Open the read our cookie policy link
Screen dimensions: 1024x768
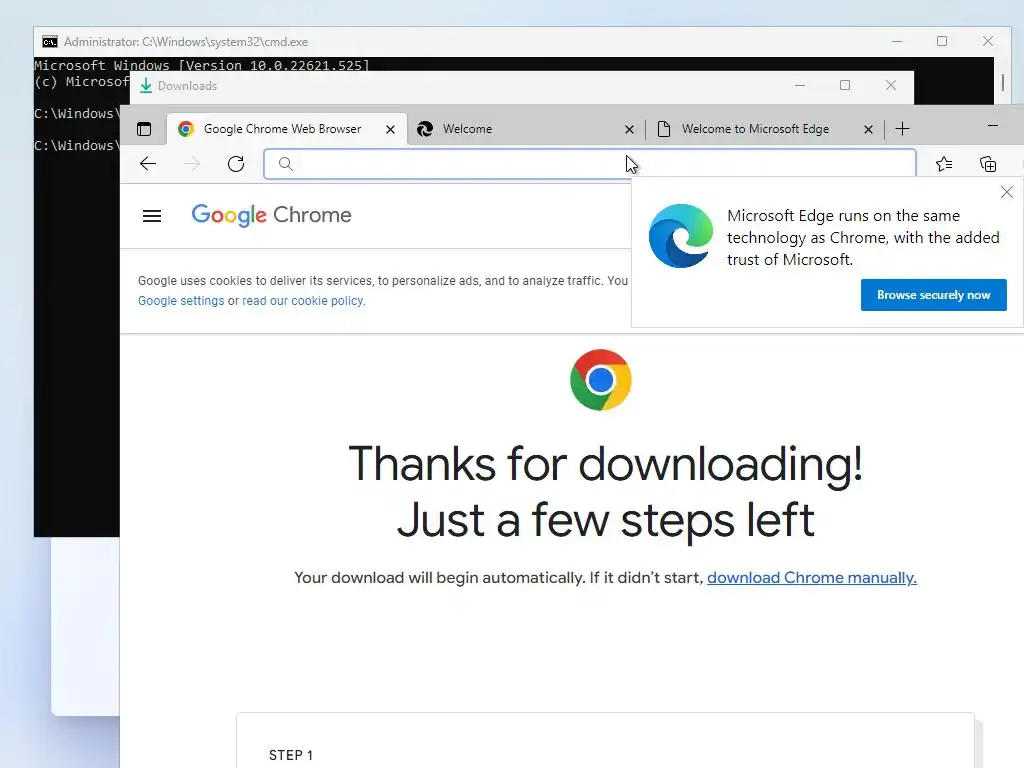pos(303,301)
